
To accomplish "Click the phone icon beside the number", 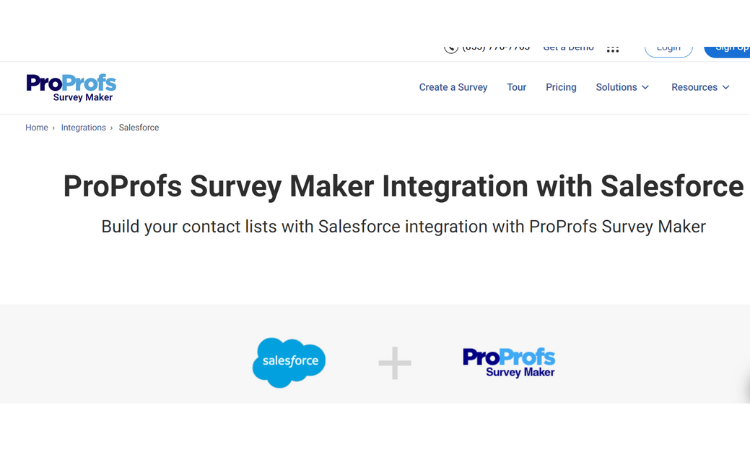I will [451, 48].
